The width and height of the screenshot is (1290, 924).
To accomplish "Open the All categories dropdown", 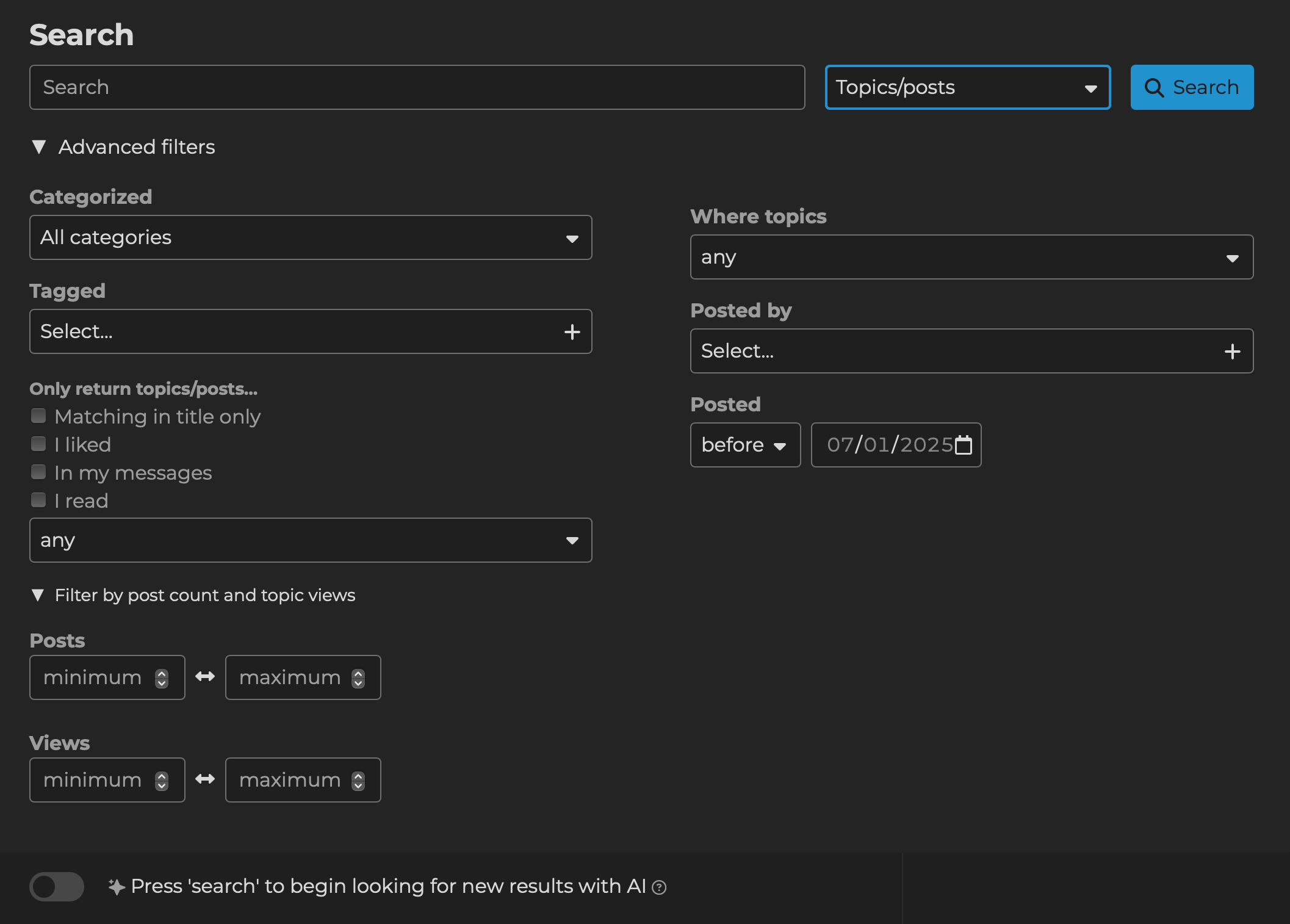I will 311,237.
